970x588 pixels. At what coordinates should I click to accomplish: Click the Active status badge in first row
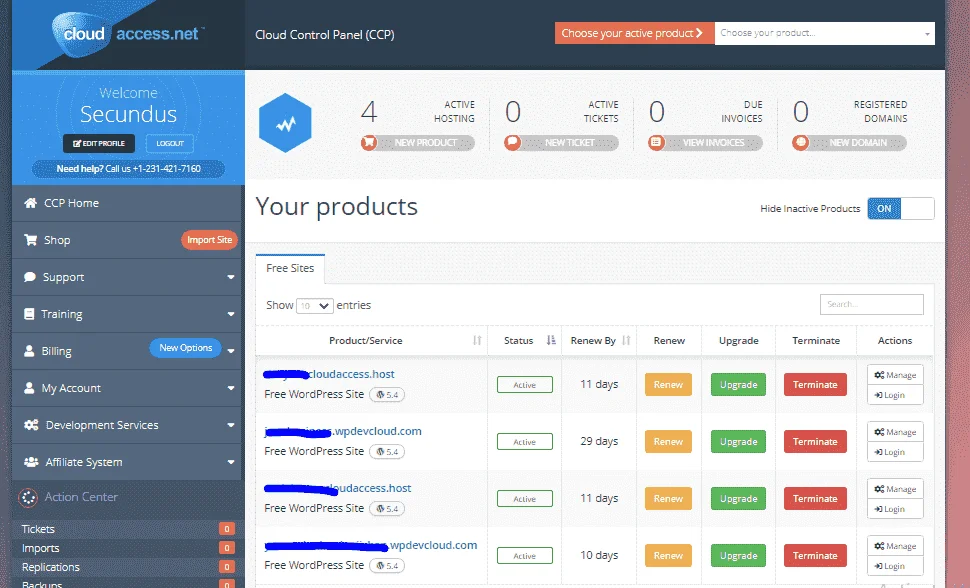tap(525, 385)
